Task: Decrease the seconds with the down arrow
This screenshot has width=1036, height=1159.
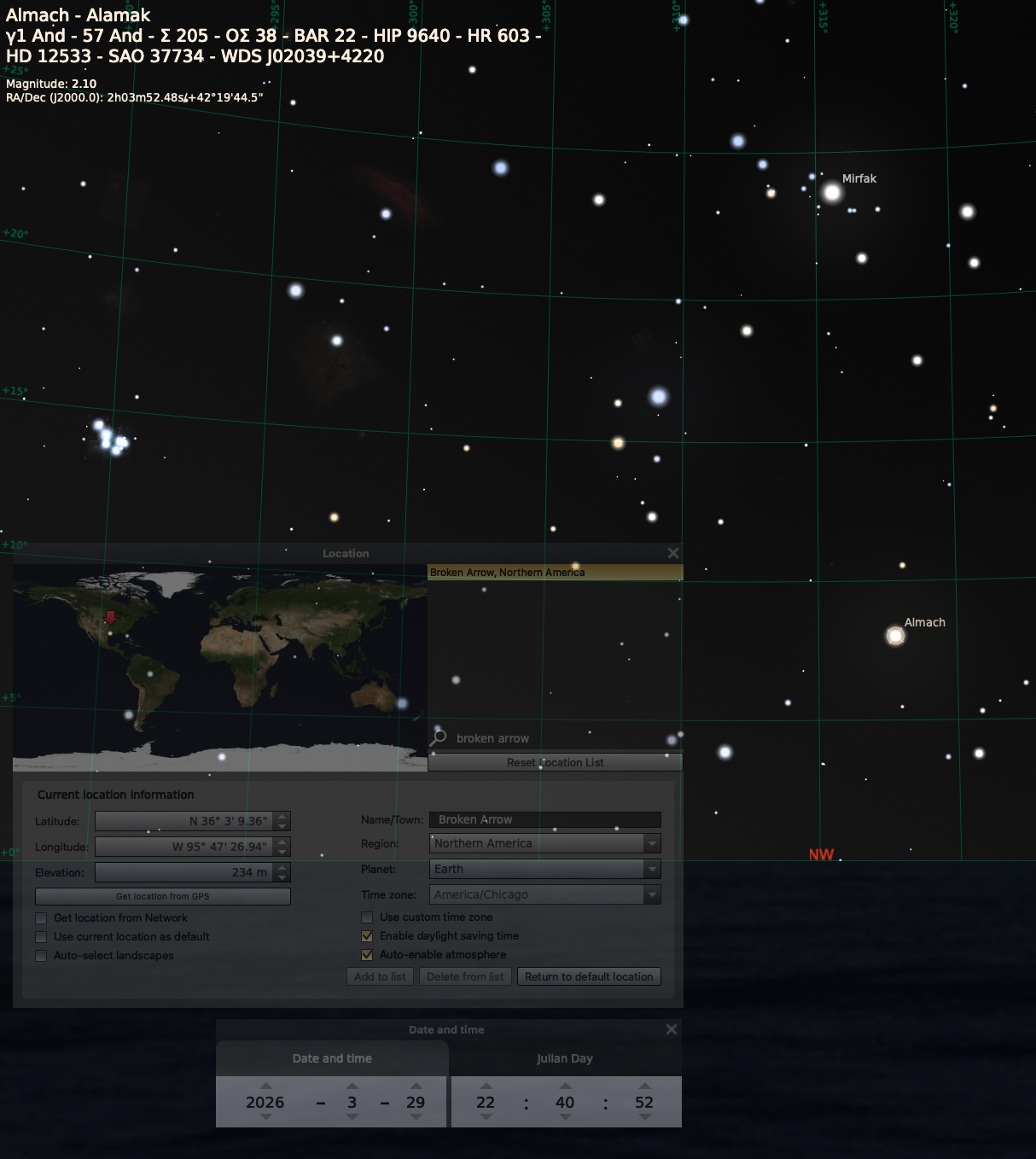Action: coord(644,1117)
